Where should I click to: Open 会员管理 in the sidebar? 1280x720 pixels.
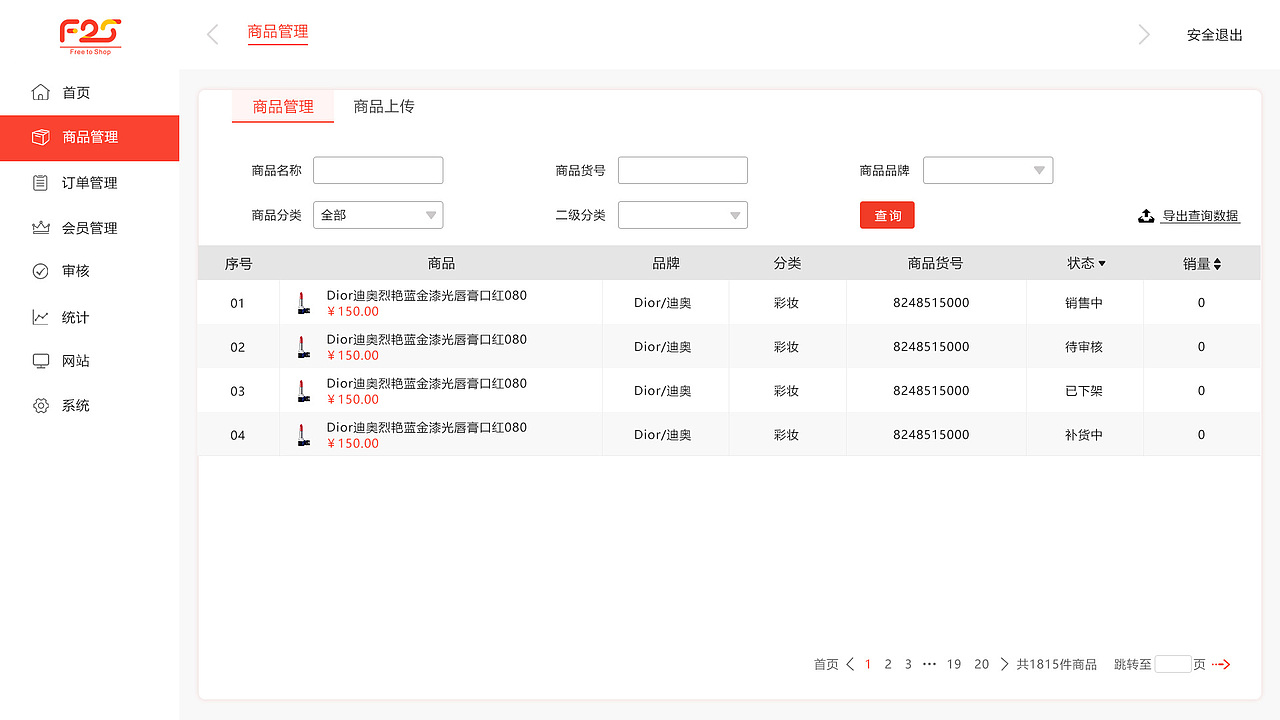pos(90,228)
